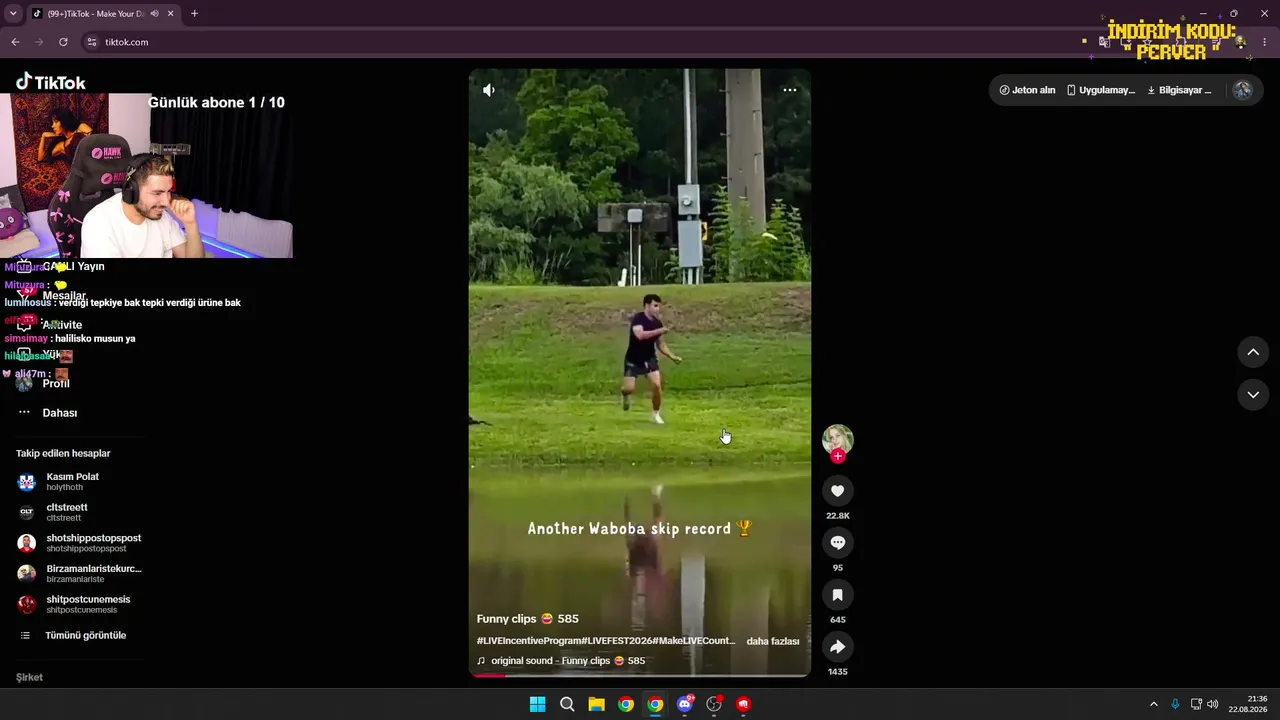Like the video with the heart icon
The image size is (1280, 720).
click(838, 491)
